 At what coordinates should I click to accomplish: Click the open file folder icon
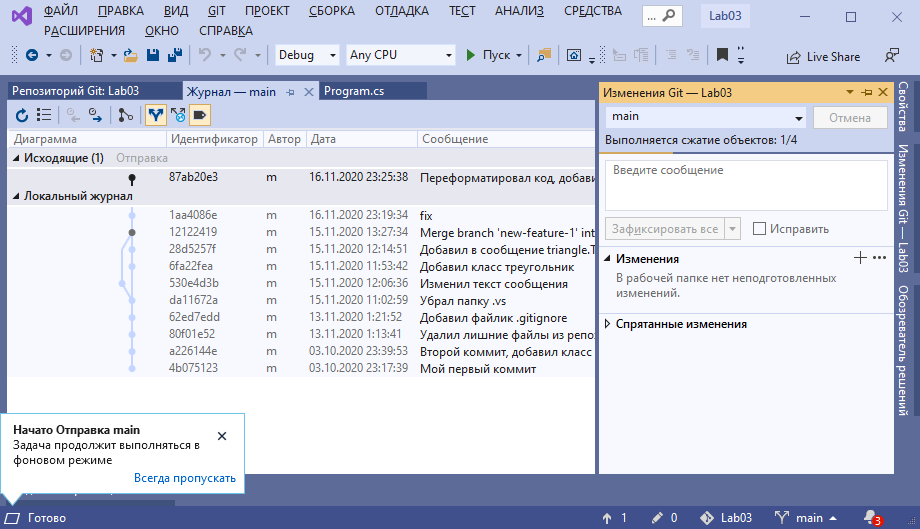click(x=130, y=55)
